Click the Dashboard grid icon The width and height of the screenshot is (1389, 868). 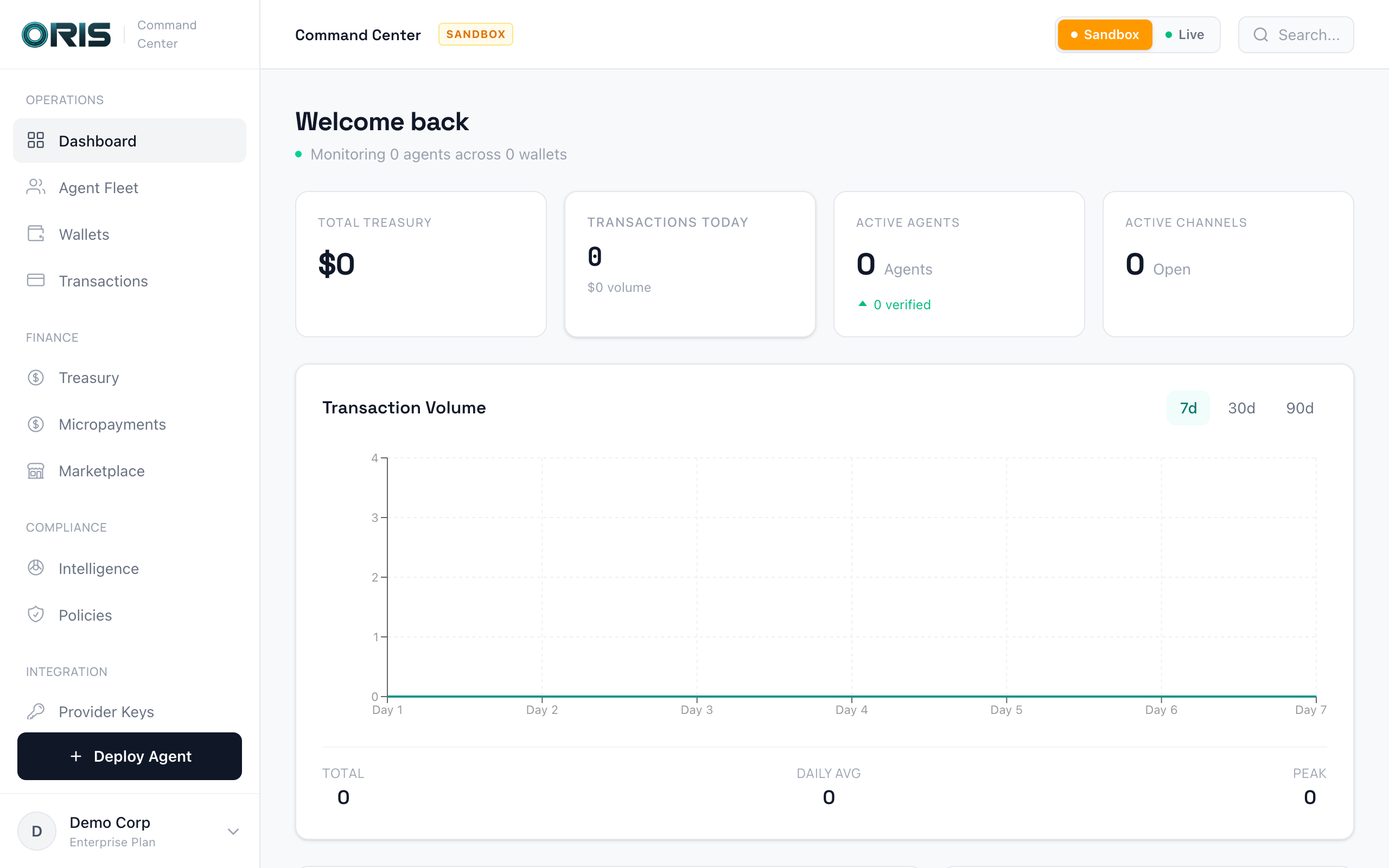(x=36, y=141)
